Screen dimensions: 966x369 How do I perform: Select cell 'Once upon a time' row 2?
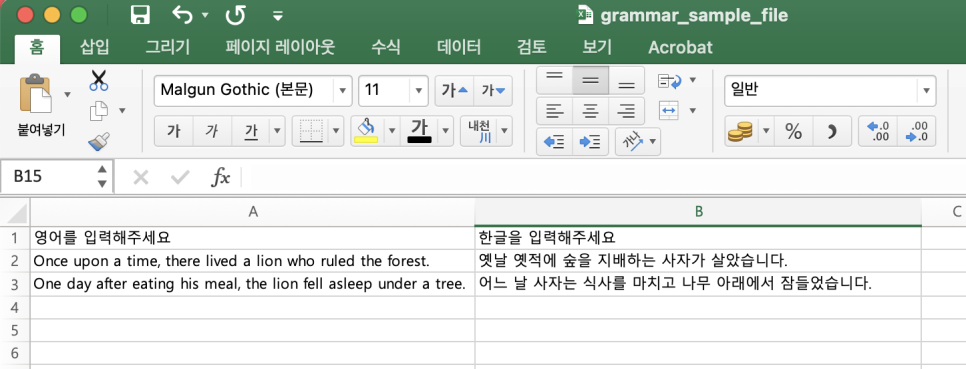coord(253,261)
